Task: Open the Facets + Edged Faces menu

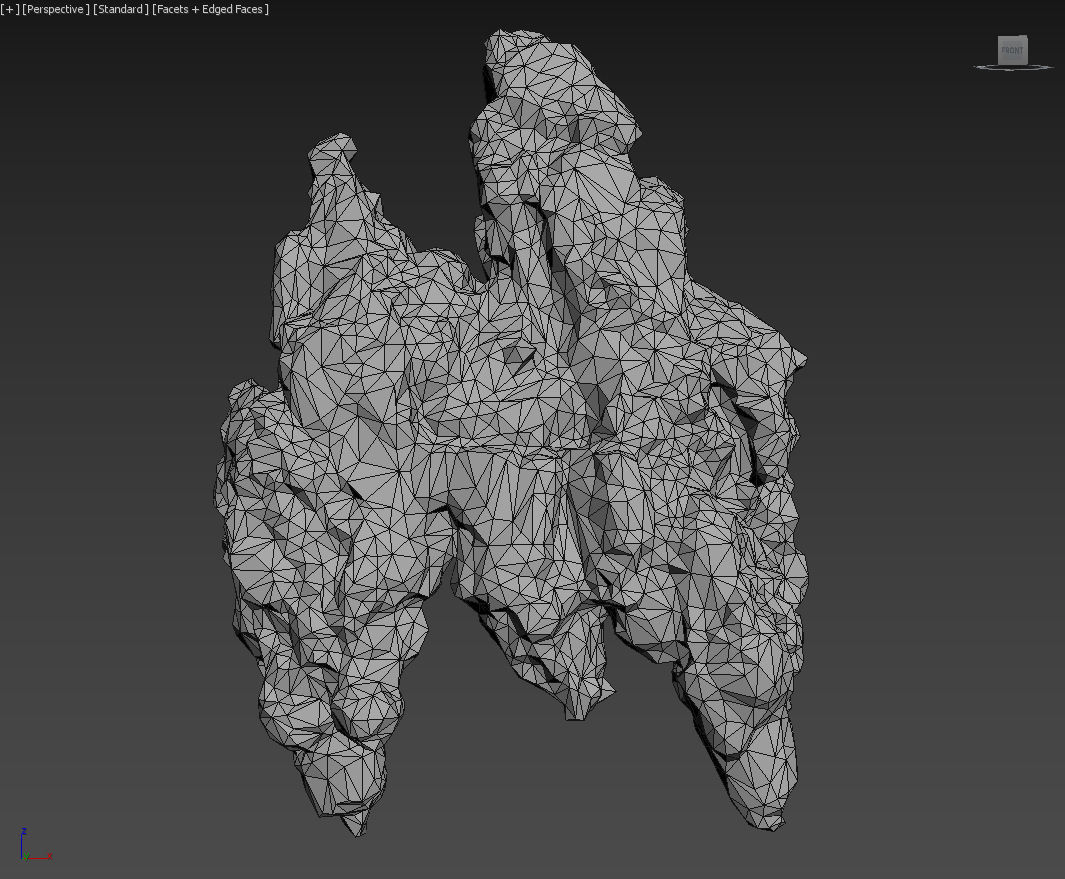Action: [211, 10]
